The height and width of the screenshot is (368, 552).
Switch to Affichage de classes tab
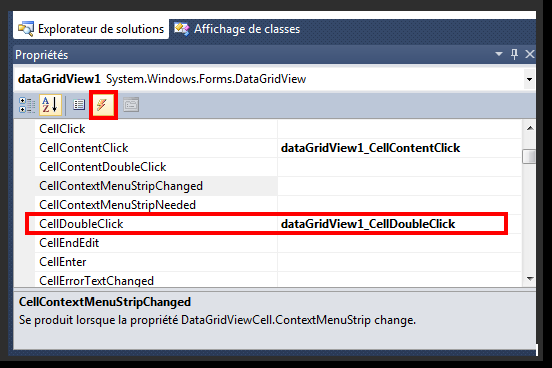click(237, 29)
